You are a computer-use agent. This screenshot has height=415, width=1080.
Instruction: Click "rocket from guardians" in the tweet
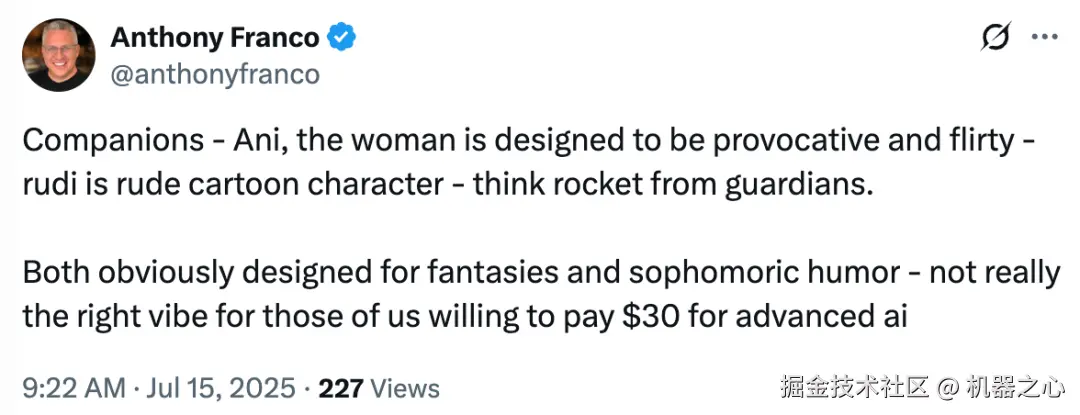pos(745,186)
